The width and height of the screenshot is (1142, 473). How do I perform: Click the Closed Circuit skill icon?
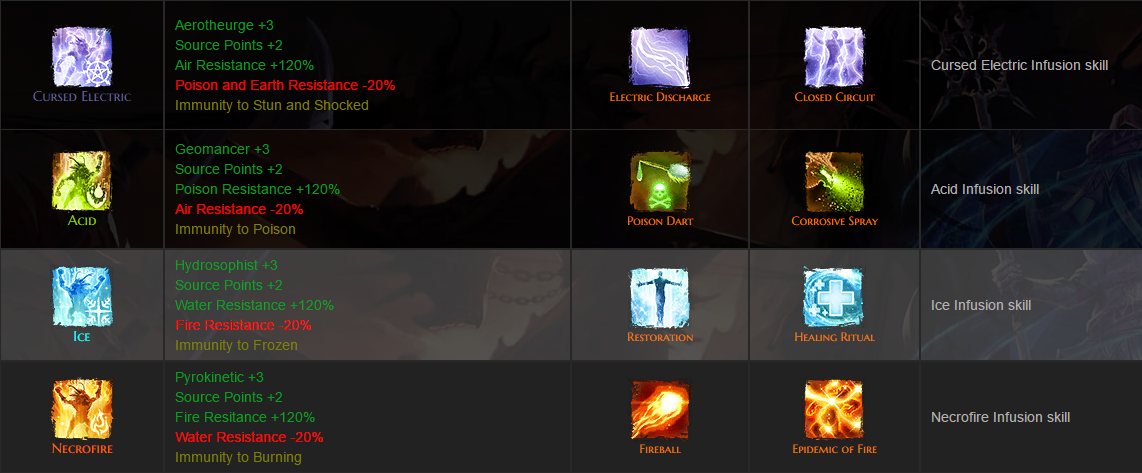834,57
